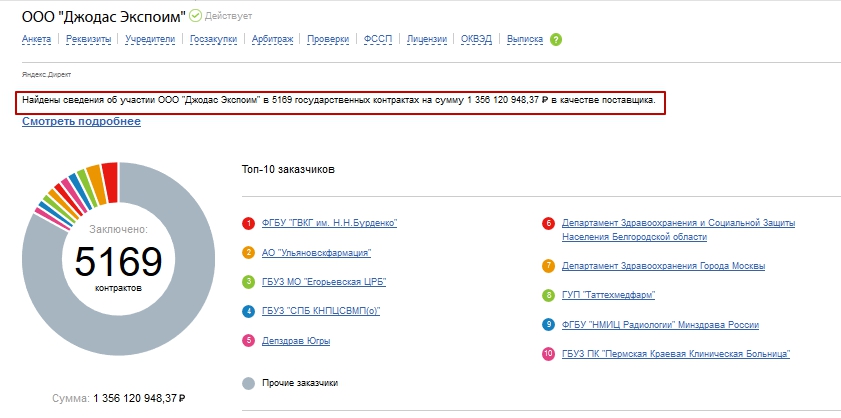Open the Выписка tab
This screenshot has width=841, height=418.
[525, 39]
